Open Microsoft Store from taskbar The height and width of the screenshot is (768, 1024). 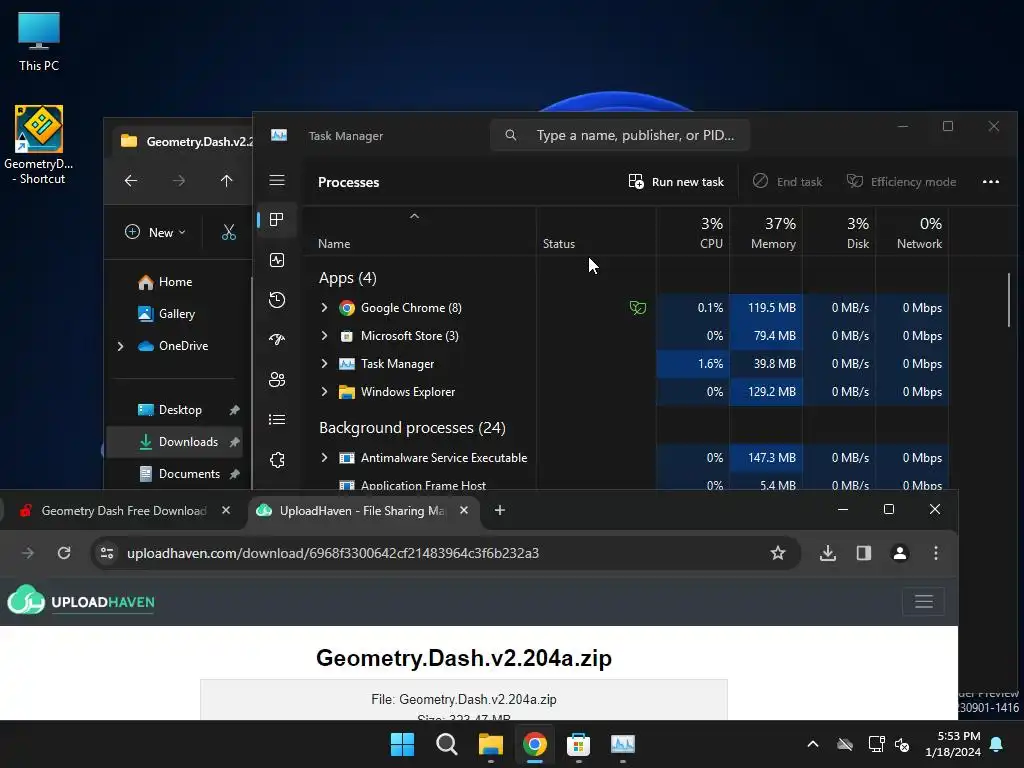(579, 744)
